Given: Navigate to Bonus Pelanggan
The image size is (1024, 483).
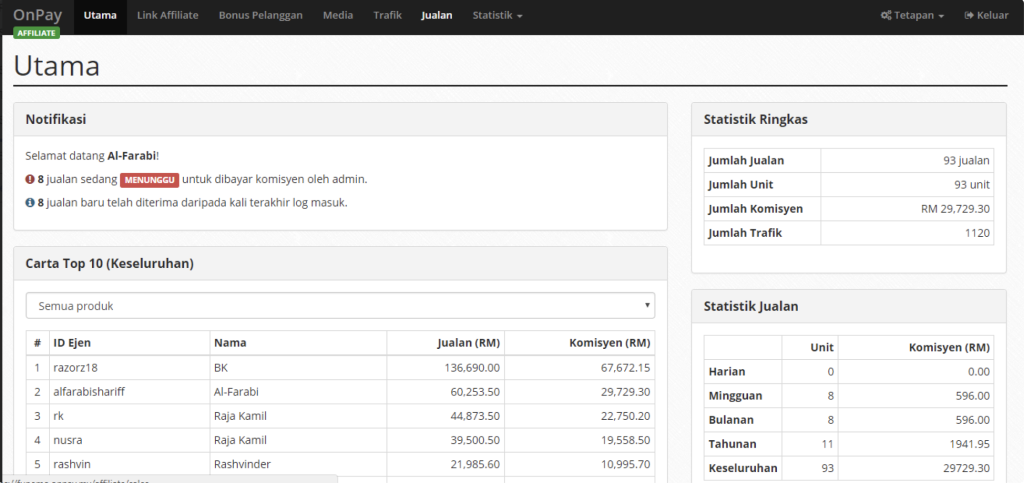Looking at the screenshot, I should click(260, 16).
